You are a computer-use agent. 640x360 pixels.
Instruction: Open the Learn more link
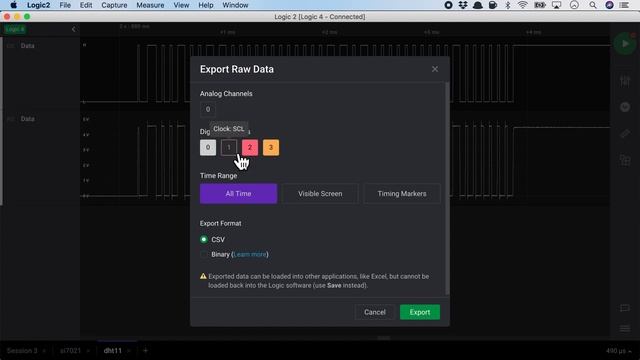point(250,254)
